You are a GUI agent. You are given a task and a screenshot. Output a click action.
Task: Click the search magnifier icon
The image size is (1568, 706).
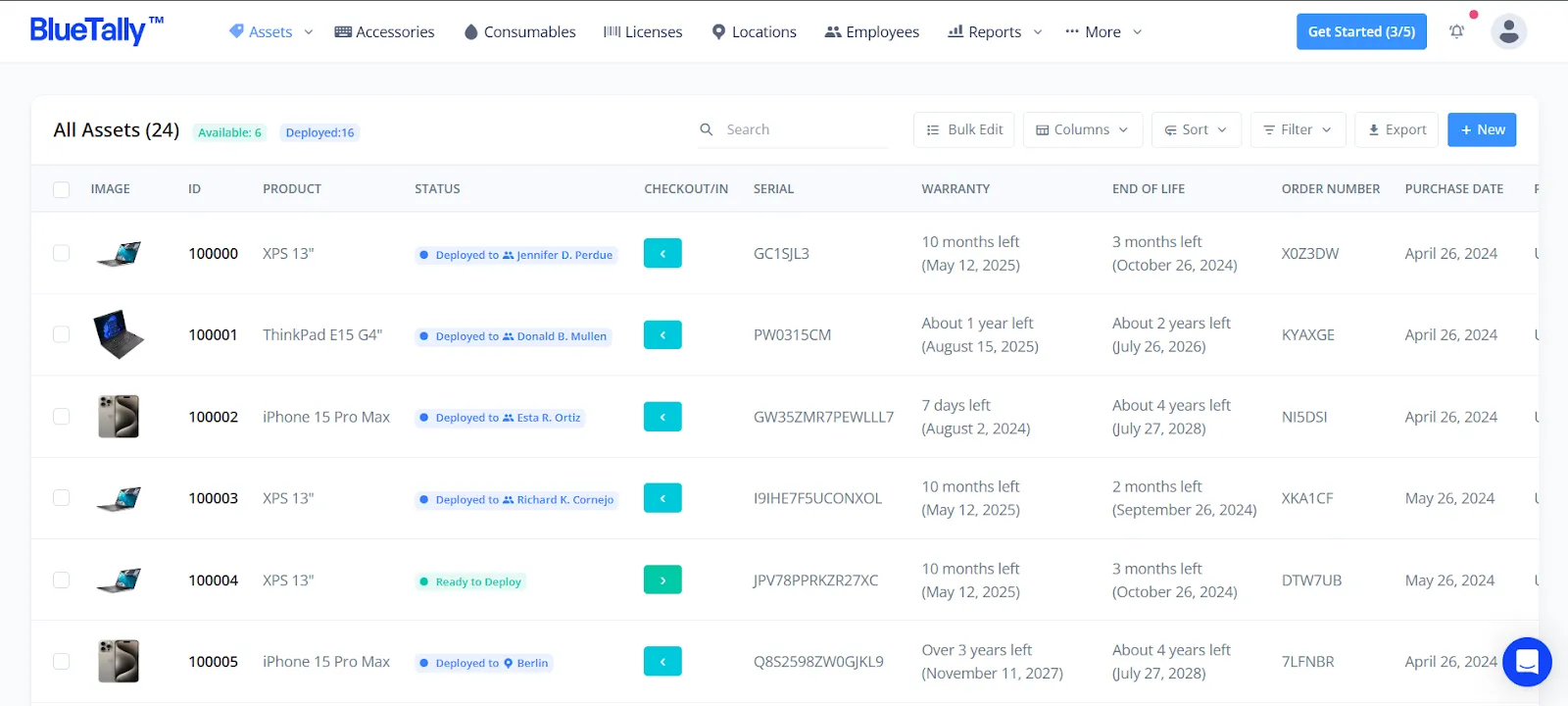pyautogui.click(x=706, y=129)
